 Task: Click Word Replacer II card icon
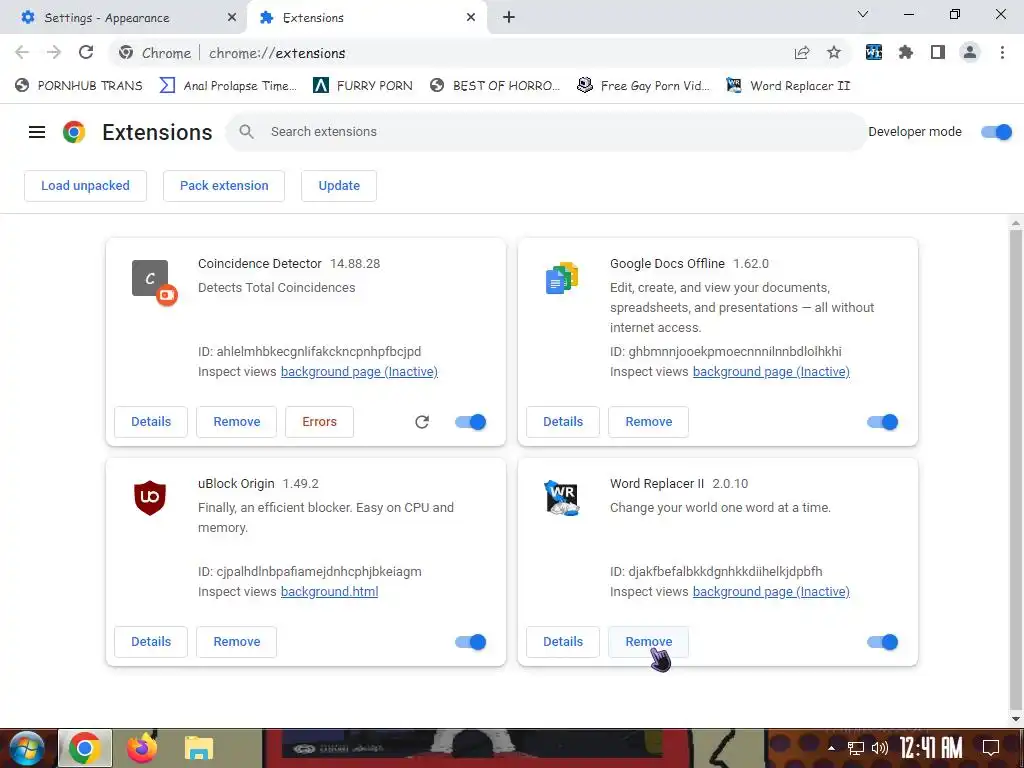(562, 498)
